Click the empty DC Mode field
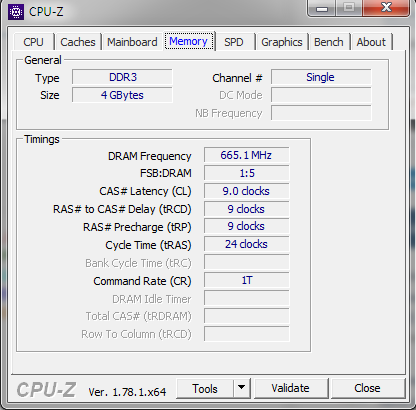This screenshot has height=410, width=416. pyautogui.click(x=321, y=95)
